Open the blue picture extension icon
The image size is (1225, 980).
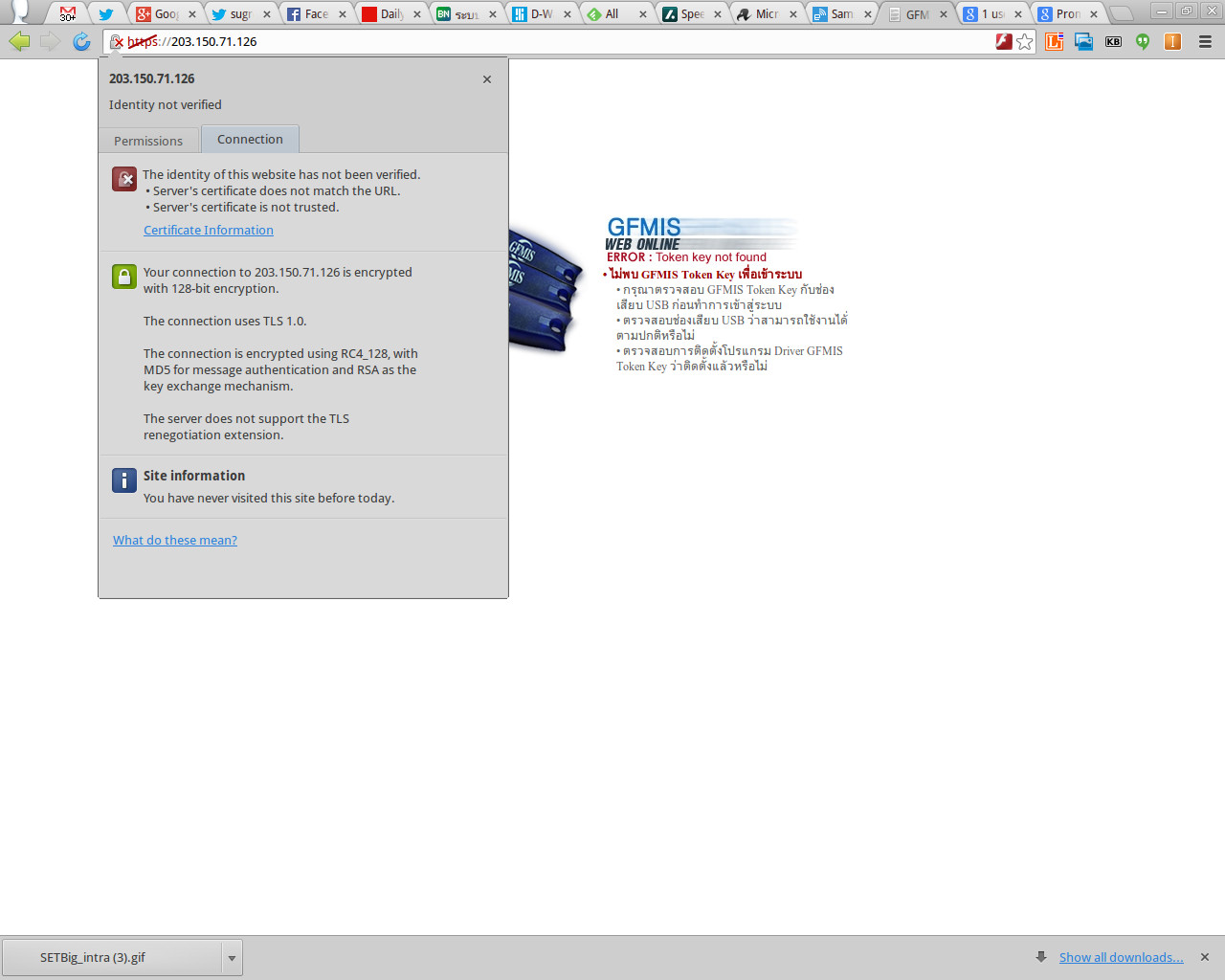(1083, 41)
